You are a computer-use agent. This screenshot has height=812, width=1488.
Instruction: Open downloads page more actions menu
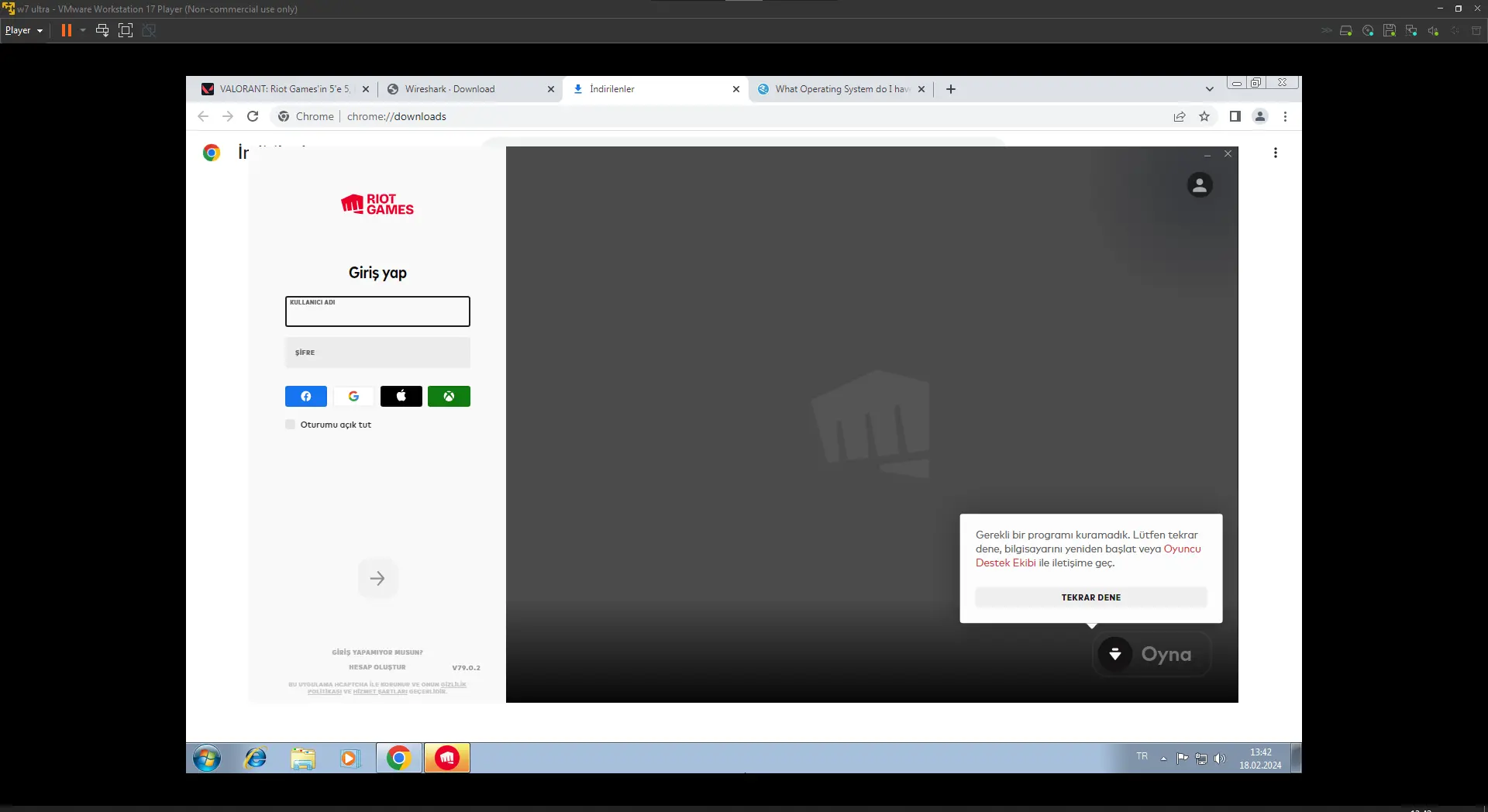point(1276,153)
